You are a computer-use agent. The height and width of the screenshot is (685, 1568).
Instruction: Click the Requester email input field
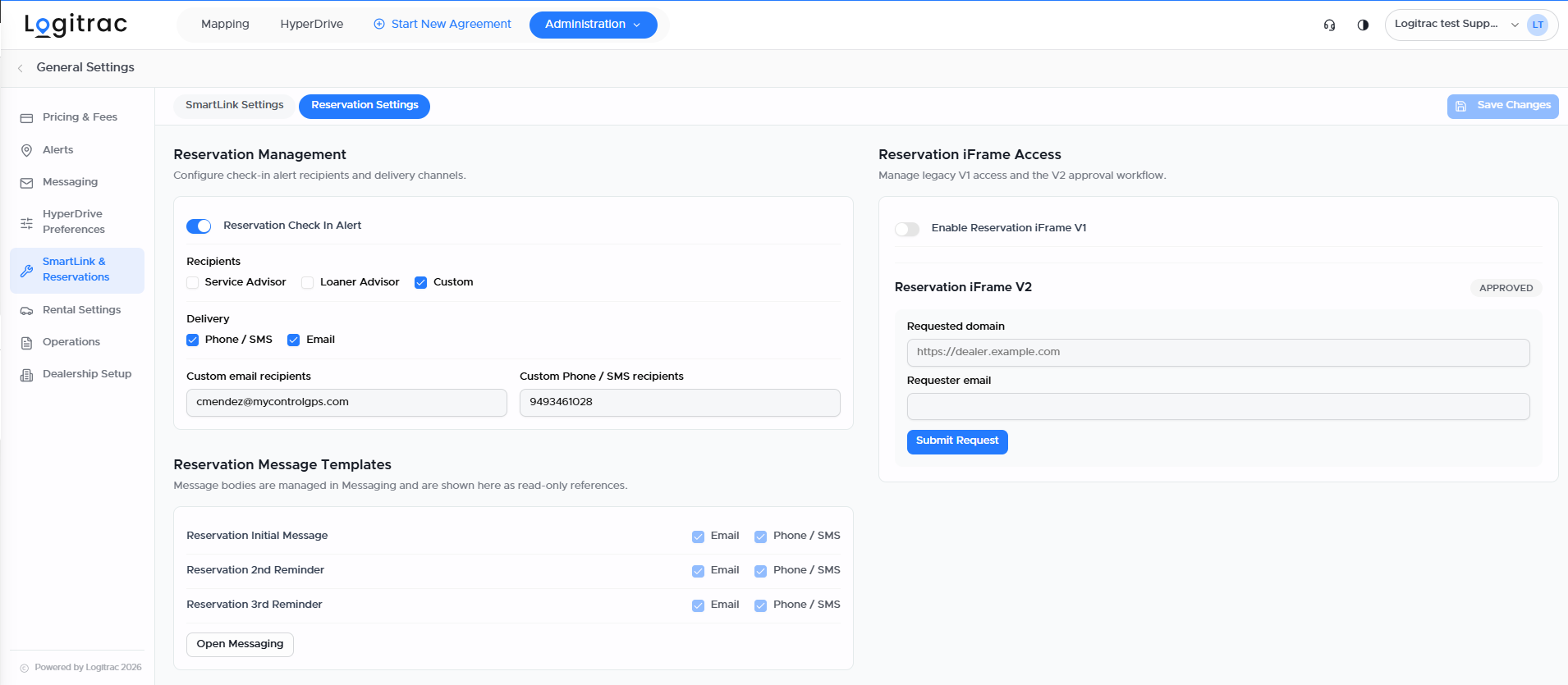(x=1218, y=407)
